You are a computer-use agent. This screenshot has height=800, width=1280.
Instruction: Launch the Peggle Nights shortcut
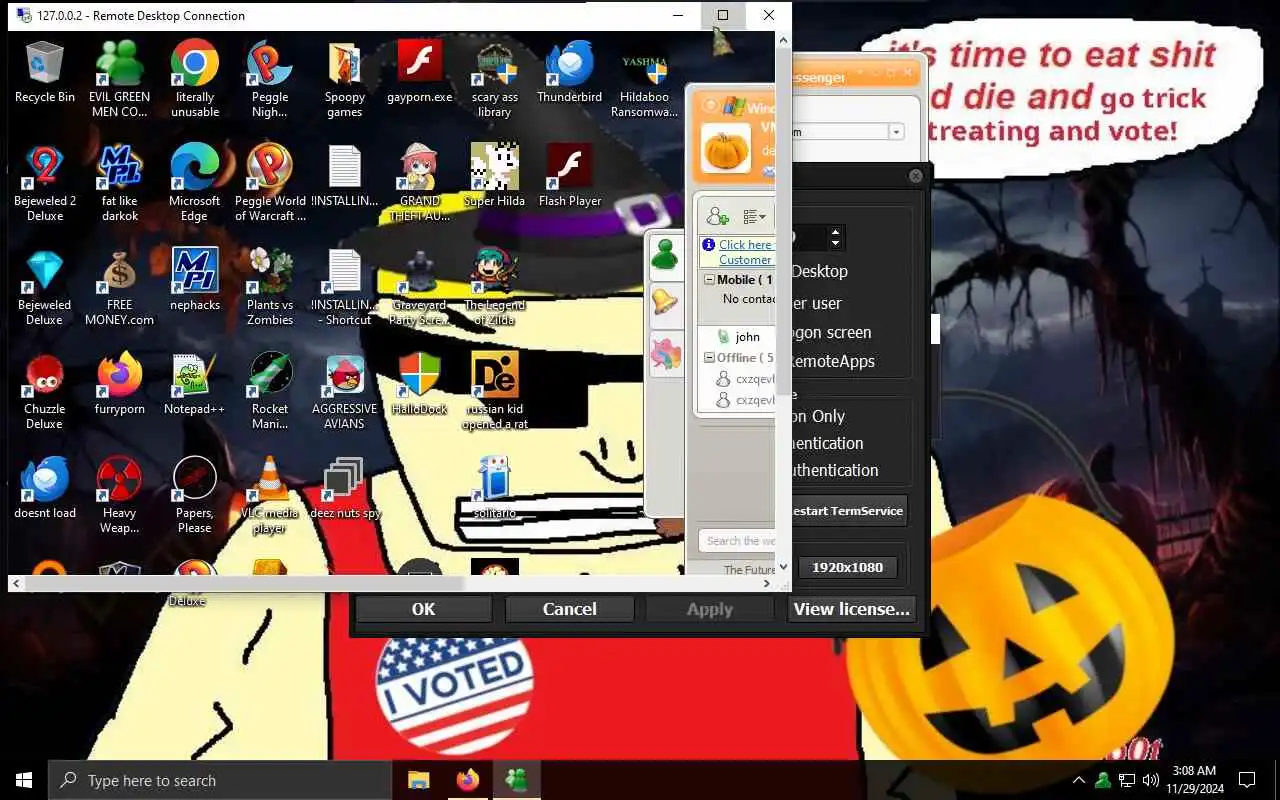[269, 79]
